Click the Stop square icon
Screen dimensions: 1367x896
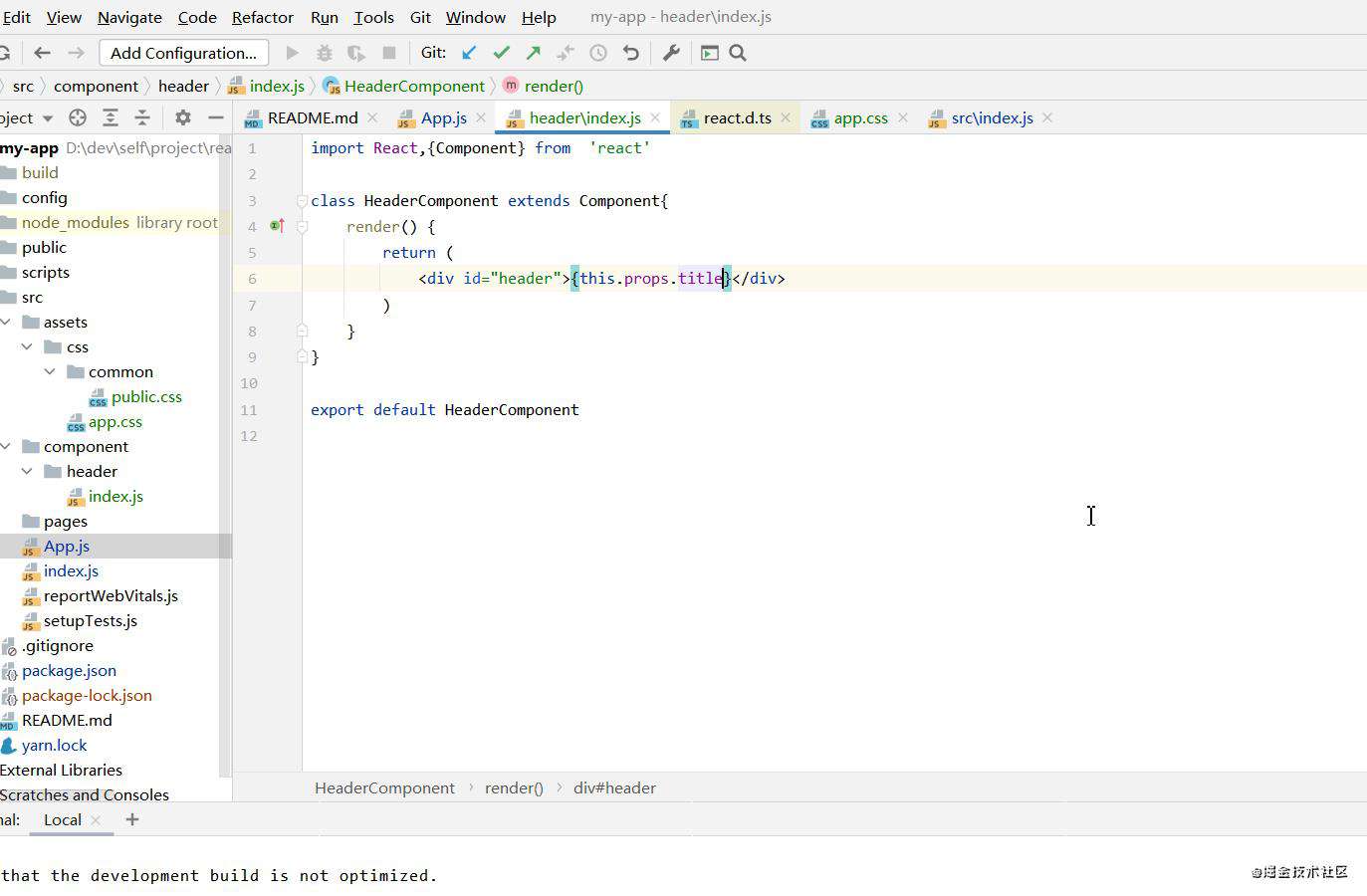(389, 53)
